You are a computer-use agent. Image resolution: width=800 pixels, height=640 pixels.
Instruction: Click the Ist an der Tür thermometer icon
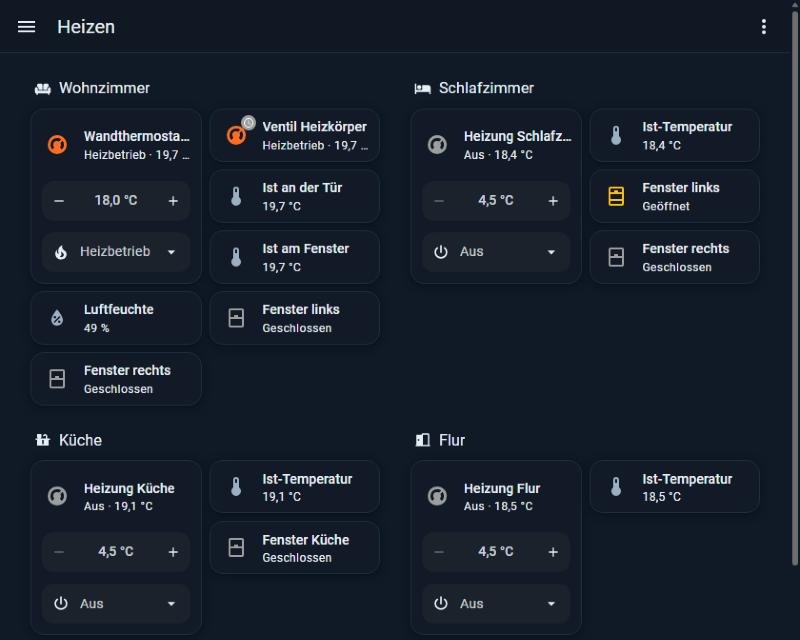click(x=236, y=196)
